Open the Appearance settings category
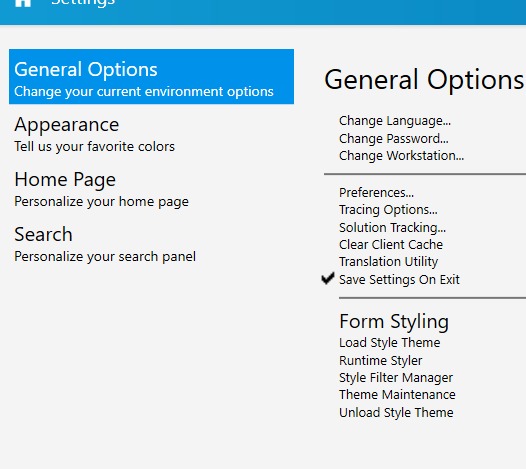The image size is (526, 469). point(151,134)
